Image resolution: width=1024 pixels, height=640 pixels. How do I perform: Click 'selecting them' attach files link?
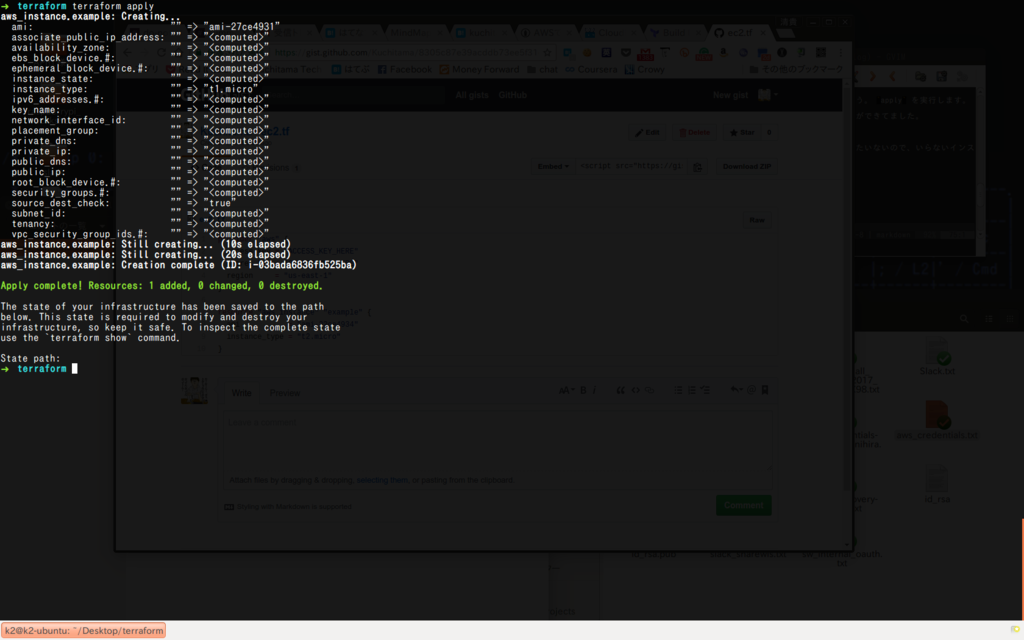(x=381, y=480)
